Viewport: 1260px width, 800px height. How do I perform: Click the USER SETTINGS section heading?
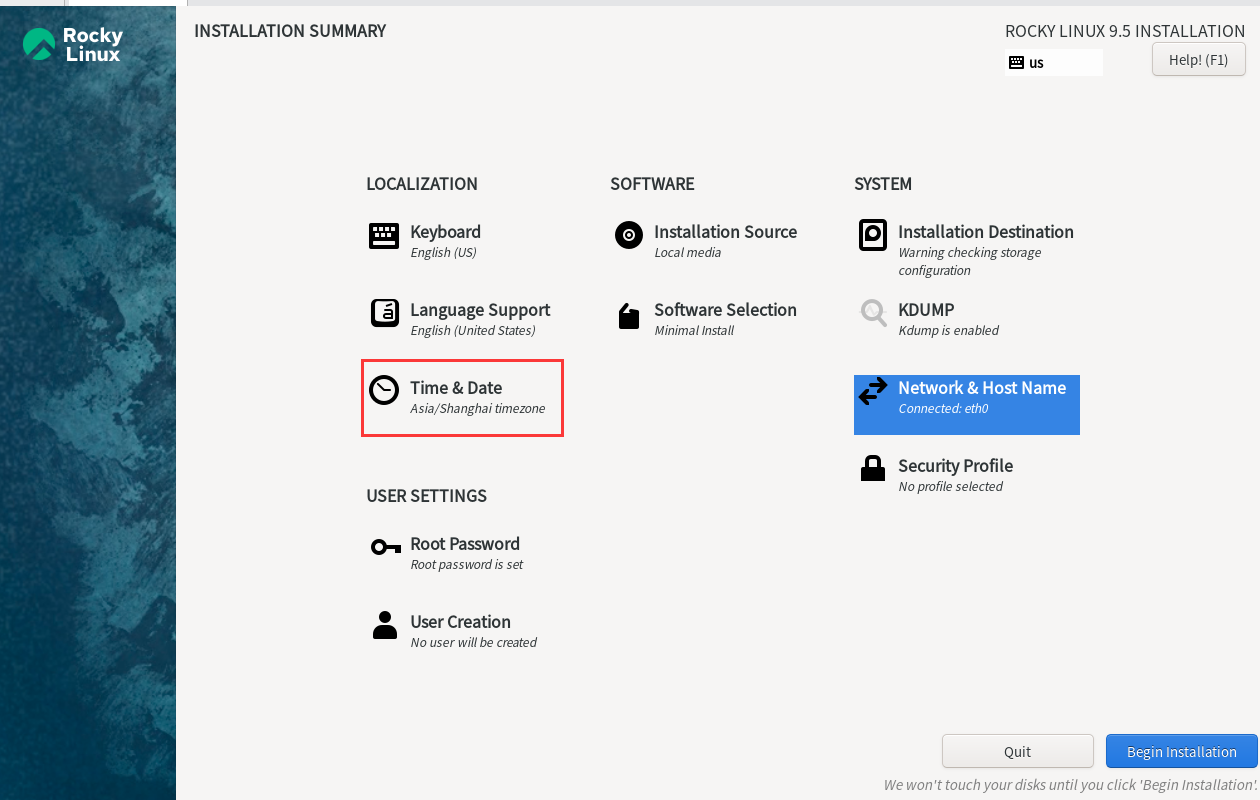427,496
